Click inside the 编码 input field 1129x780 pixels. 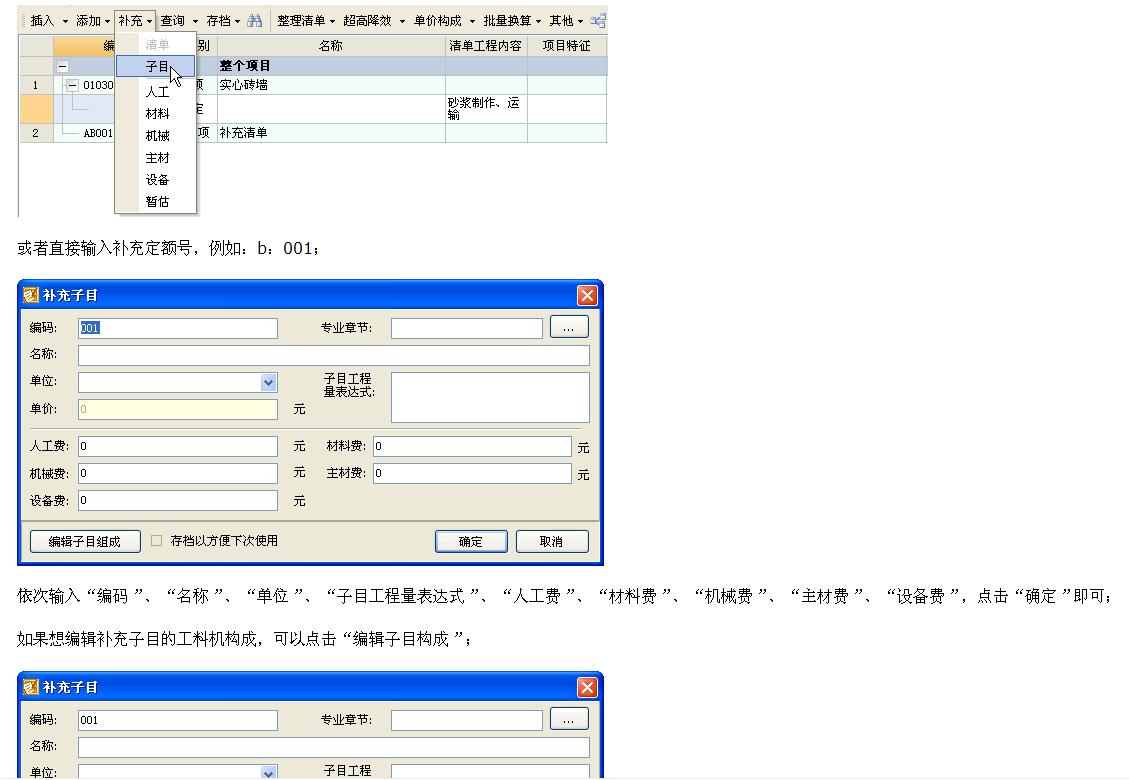click(x=177, y=328)
